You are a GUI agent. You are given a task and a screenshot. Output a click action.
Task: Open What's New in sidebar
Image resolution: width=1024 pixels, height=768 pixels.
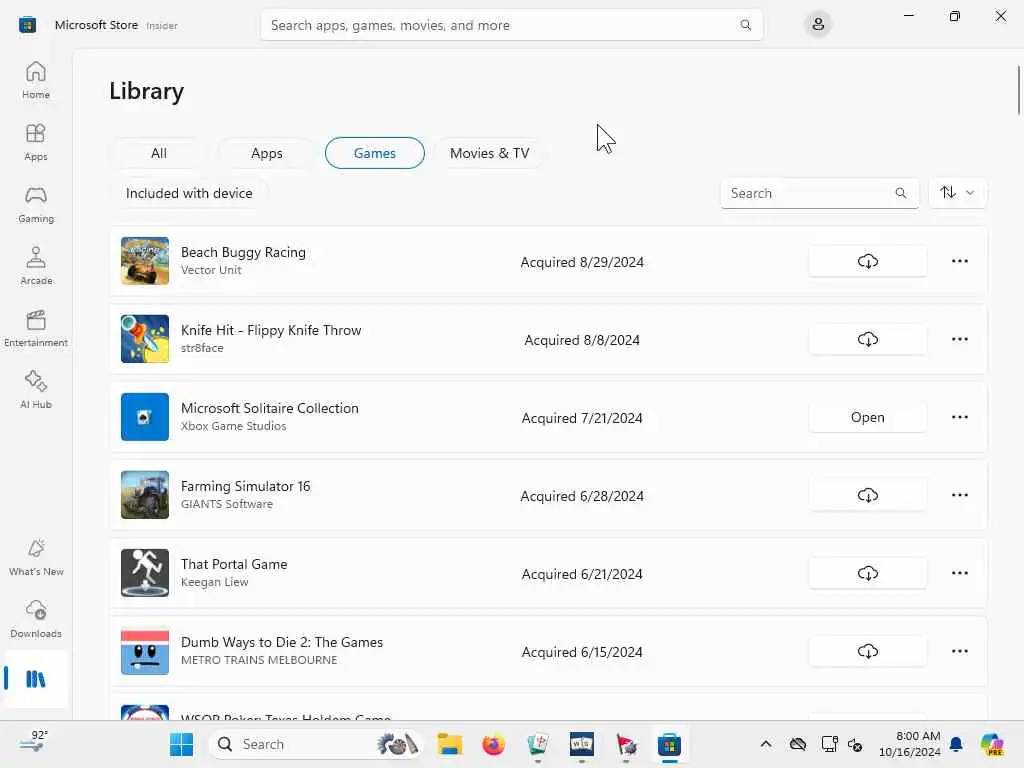pos(36,558)
